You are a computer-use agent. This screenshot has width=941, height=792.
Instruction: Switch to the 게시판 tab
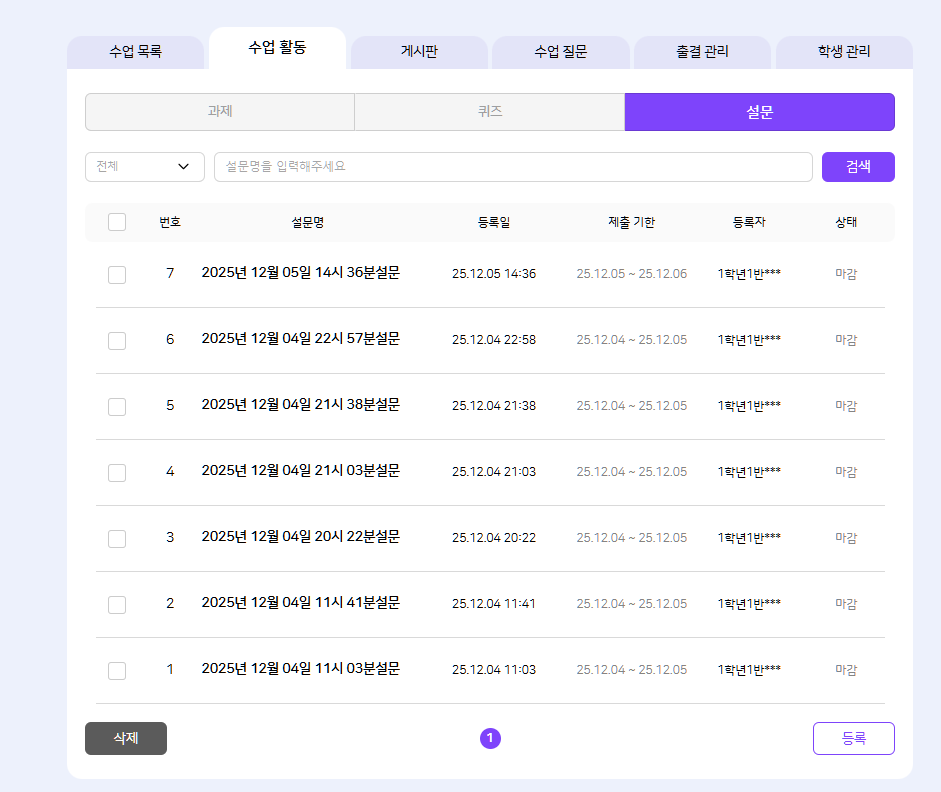[419, 52]
